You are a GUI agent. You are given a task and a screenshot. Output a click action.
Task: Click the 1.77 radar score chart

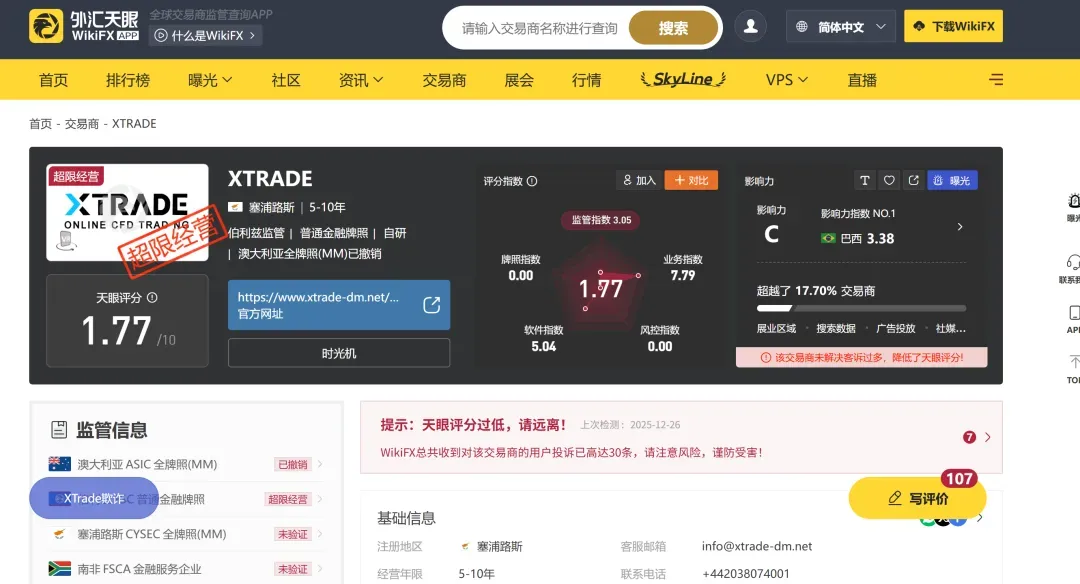[601, 287]
